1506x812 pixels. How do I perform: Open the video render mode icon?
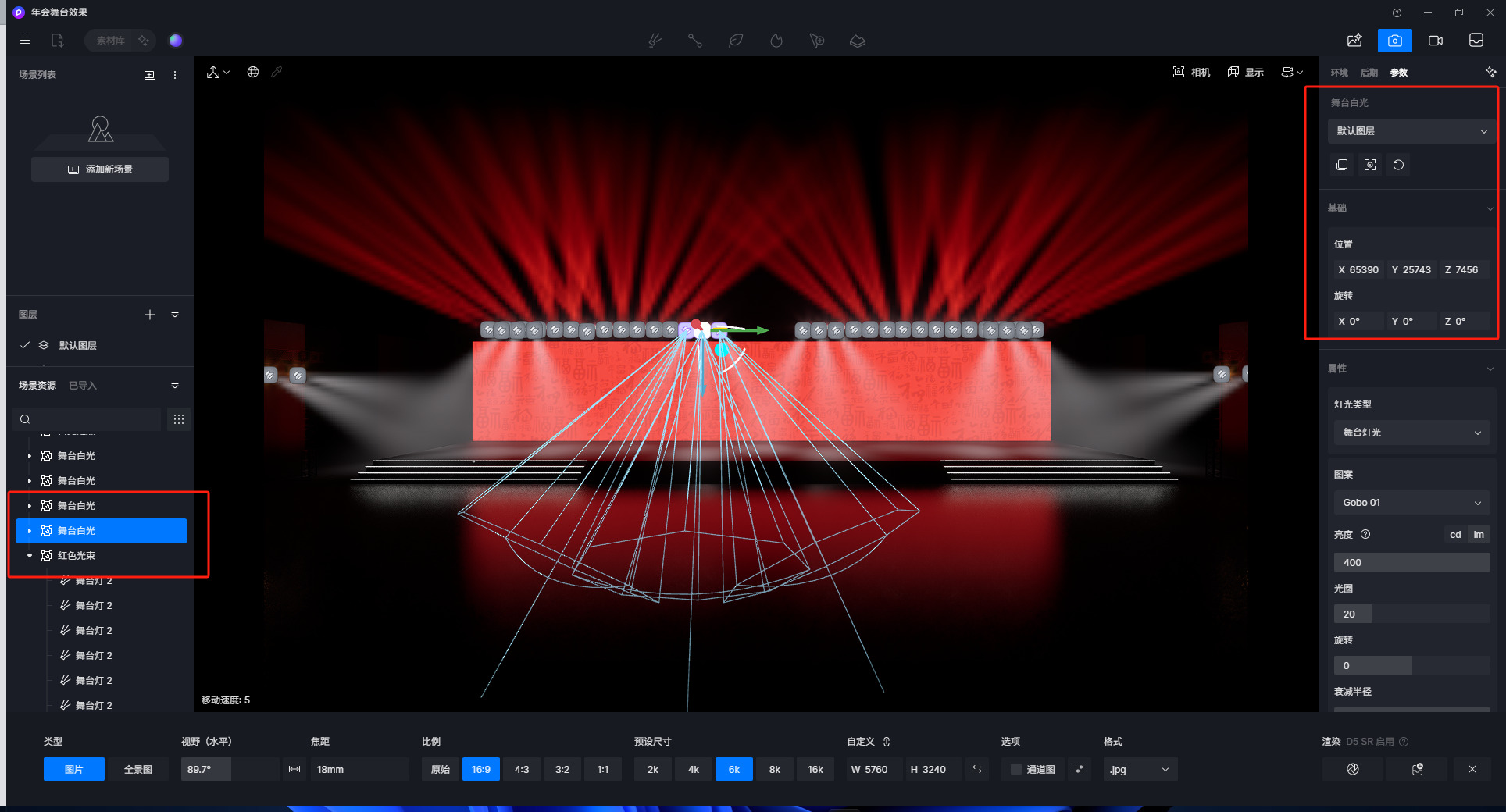tap(1435, 41)
